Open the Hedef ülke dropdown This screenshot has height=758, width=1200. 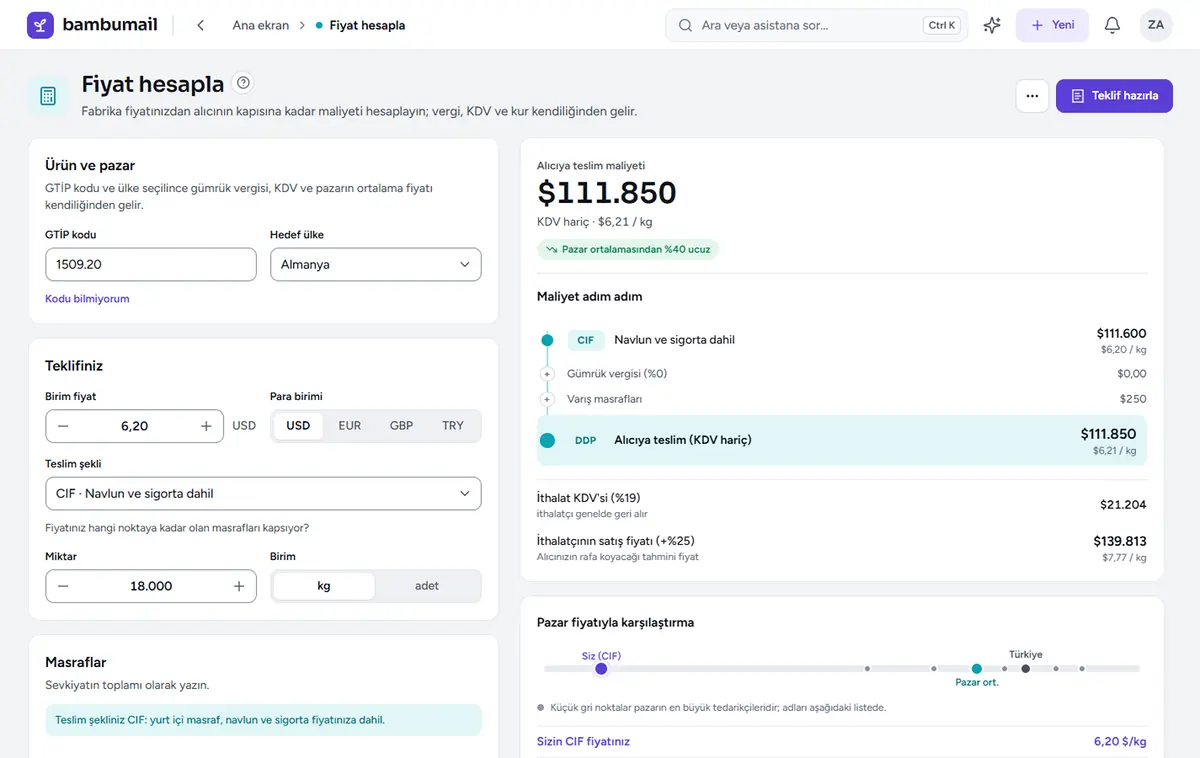pos(376,265)
